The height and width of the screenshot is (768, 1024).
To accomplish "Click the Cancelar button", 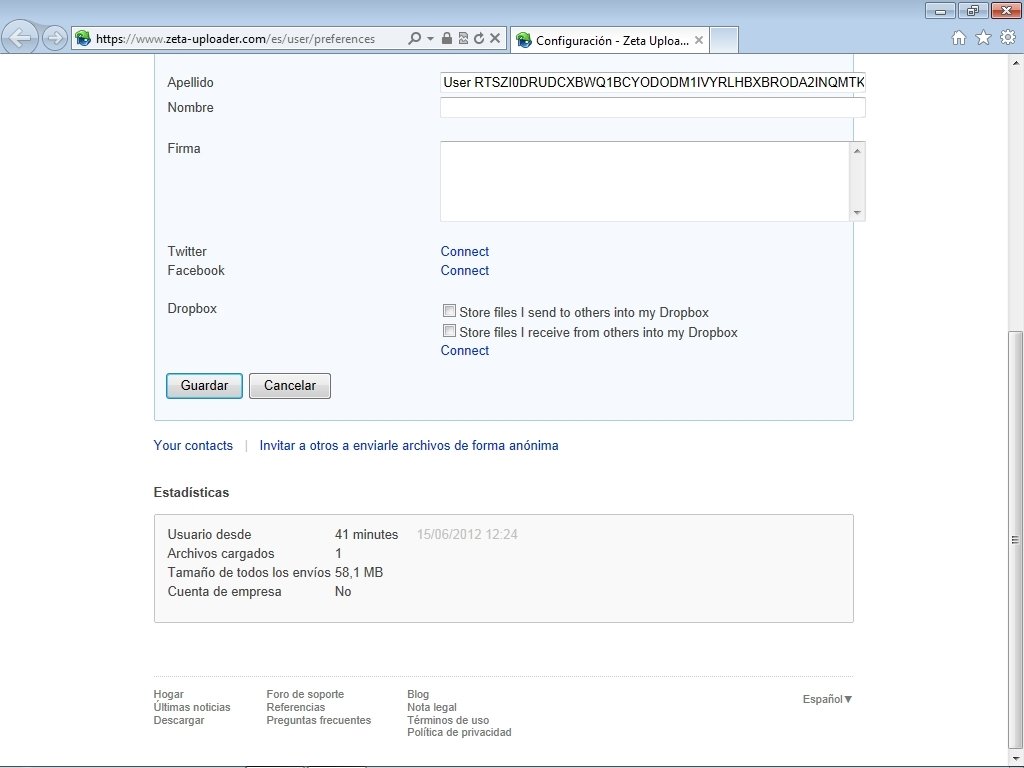I will (x=290, y=386).
